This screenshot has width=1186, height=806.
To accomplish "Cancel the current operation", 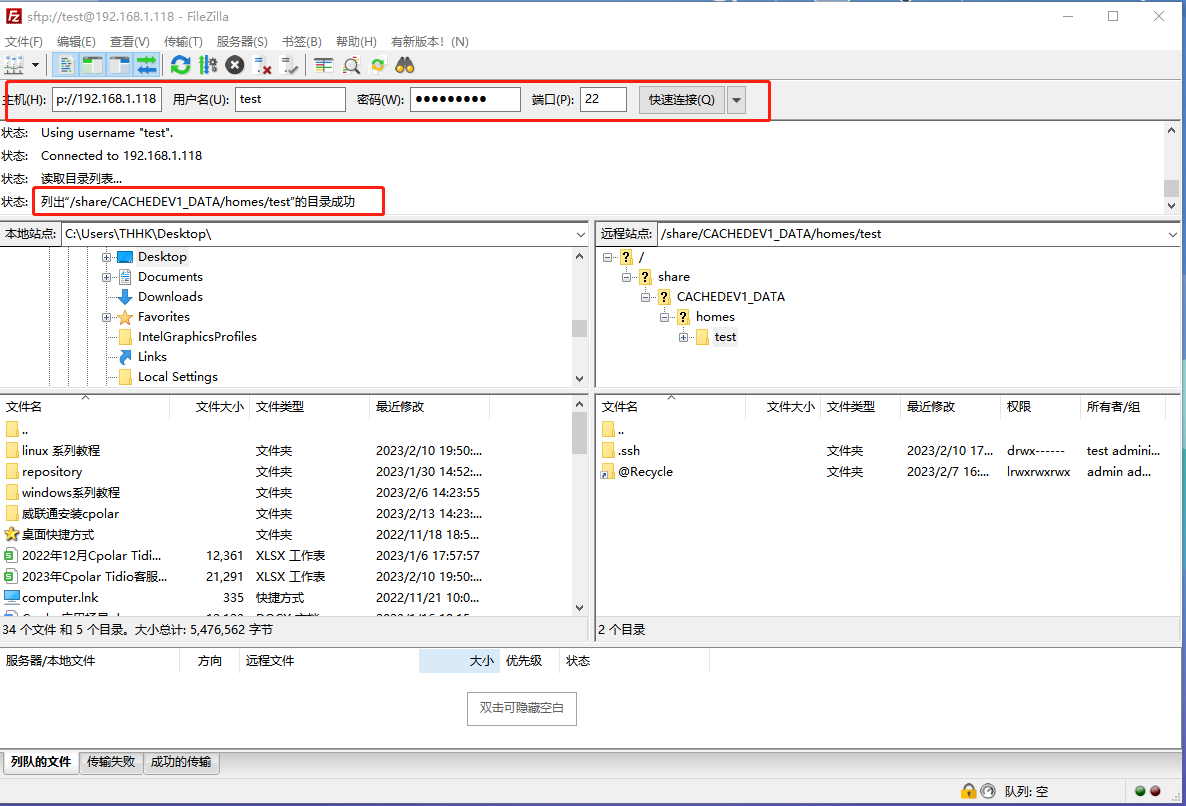I will tap(235, 65).
